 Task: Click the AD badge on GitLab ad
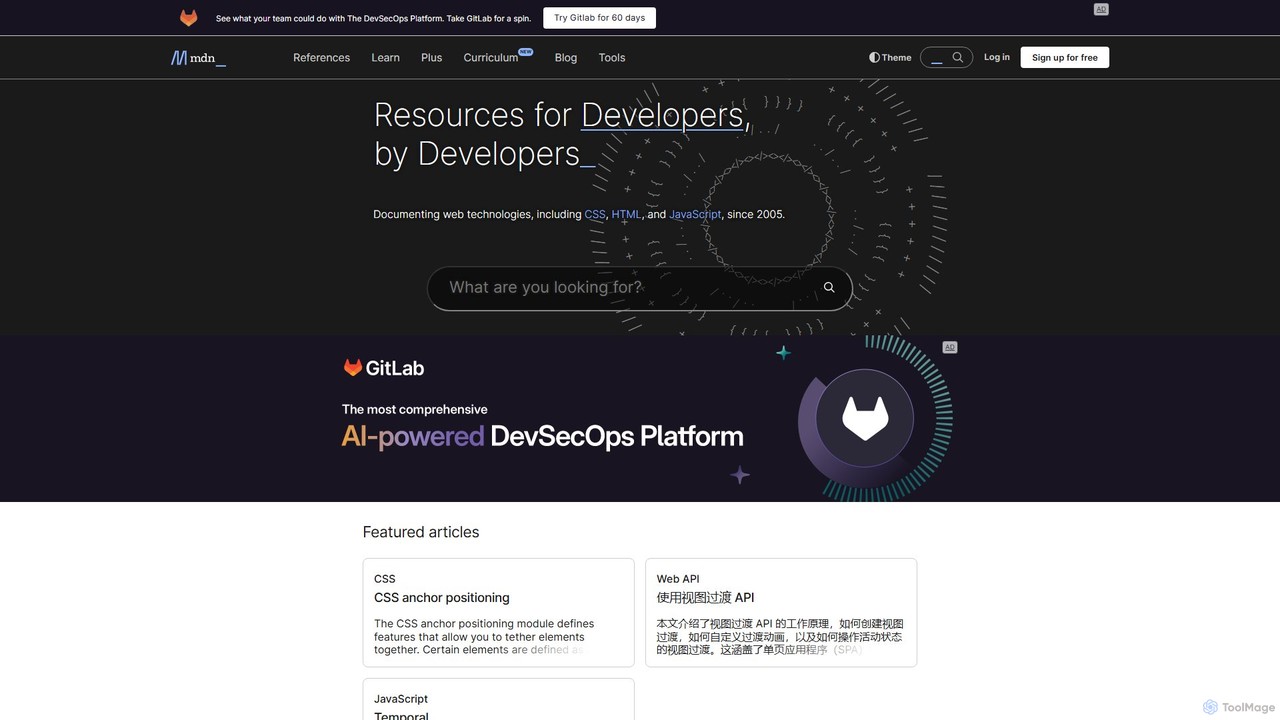click(950, 347)
